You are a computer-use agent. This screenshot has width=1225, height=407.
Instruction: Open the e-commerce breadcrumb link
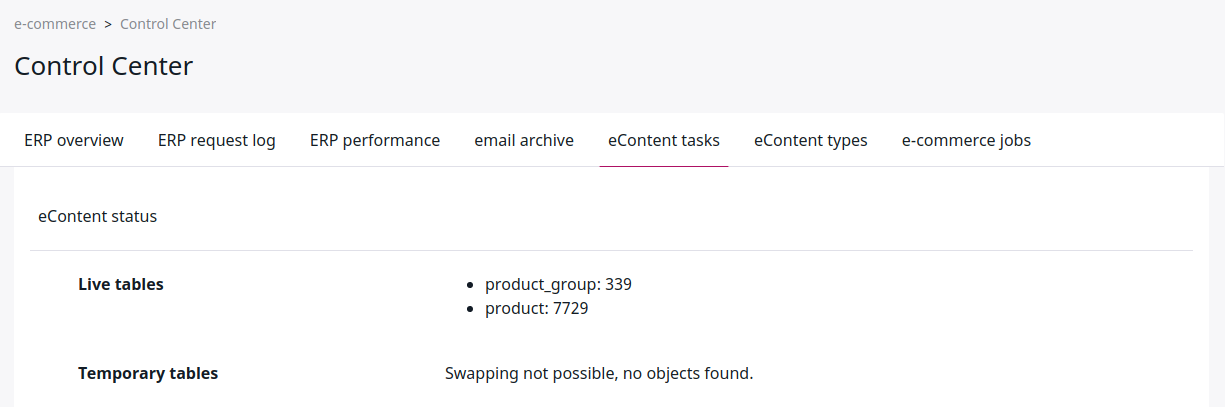(x=55, y=24)
